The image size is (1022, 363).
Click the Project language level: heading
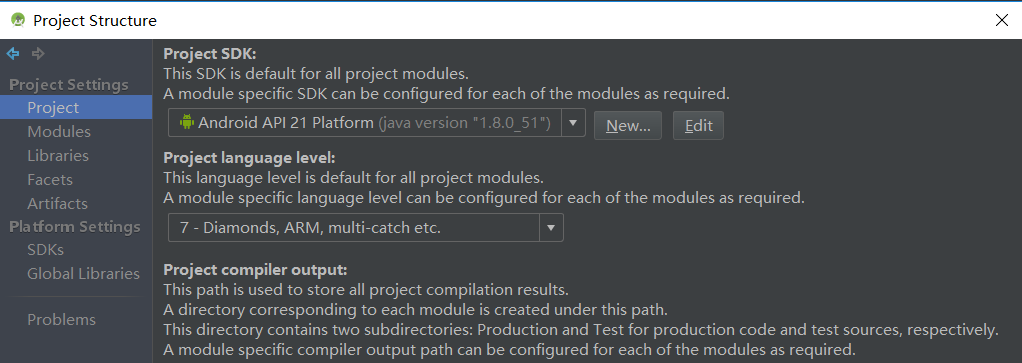250,158
